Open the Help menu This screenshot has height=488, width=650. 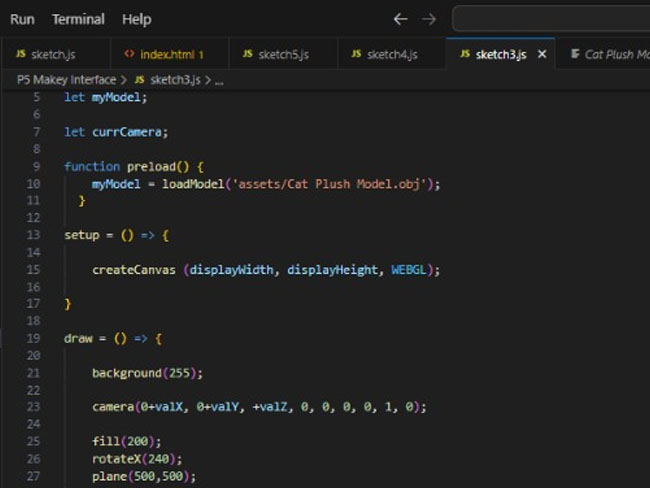point(136,19)
